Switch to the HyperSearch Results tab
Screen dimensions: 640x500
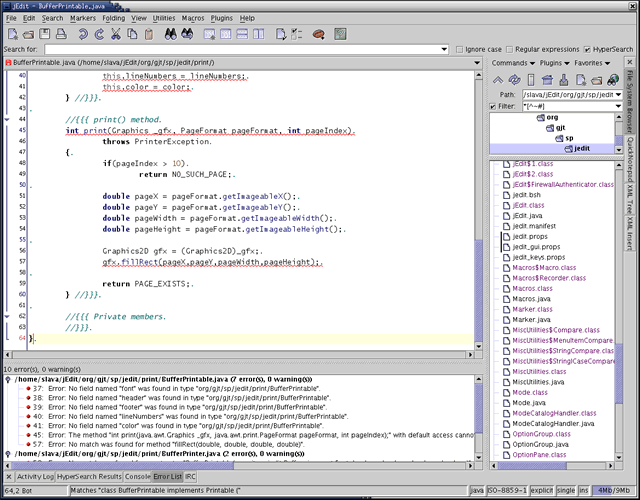click(88, 477)
